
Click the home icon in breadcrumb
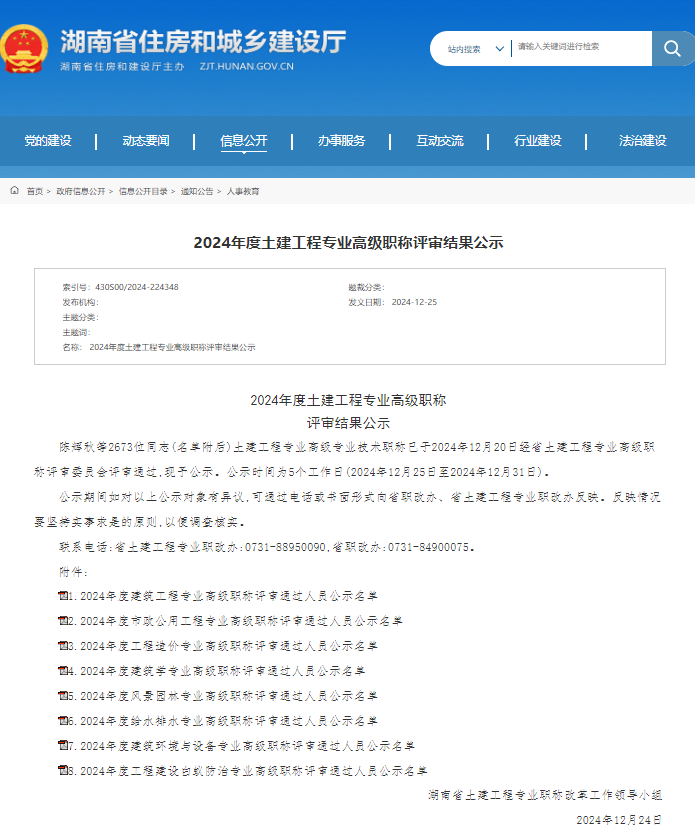tap(15, 190)
